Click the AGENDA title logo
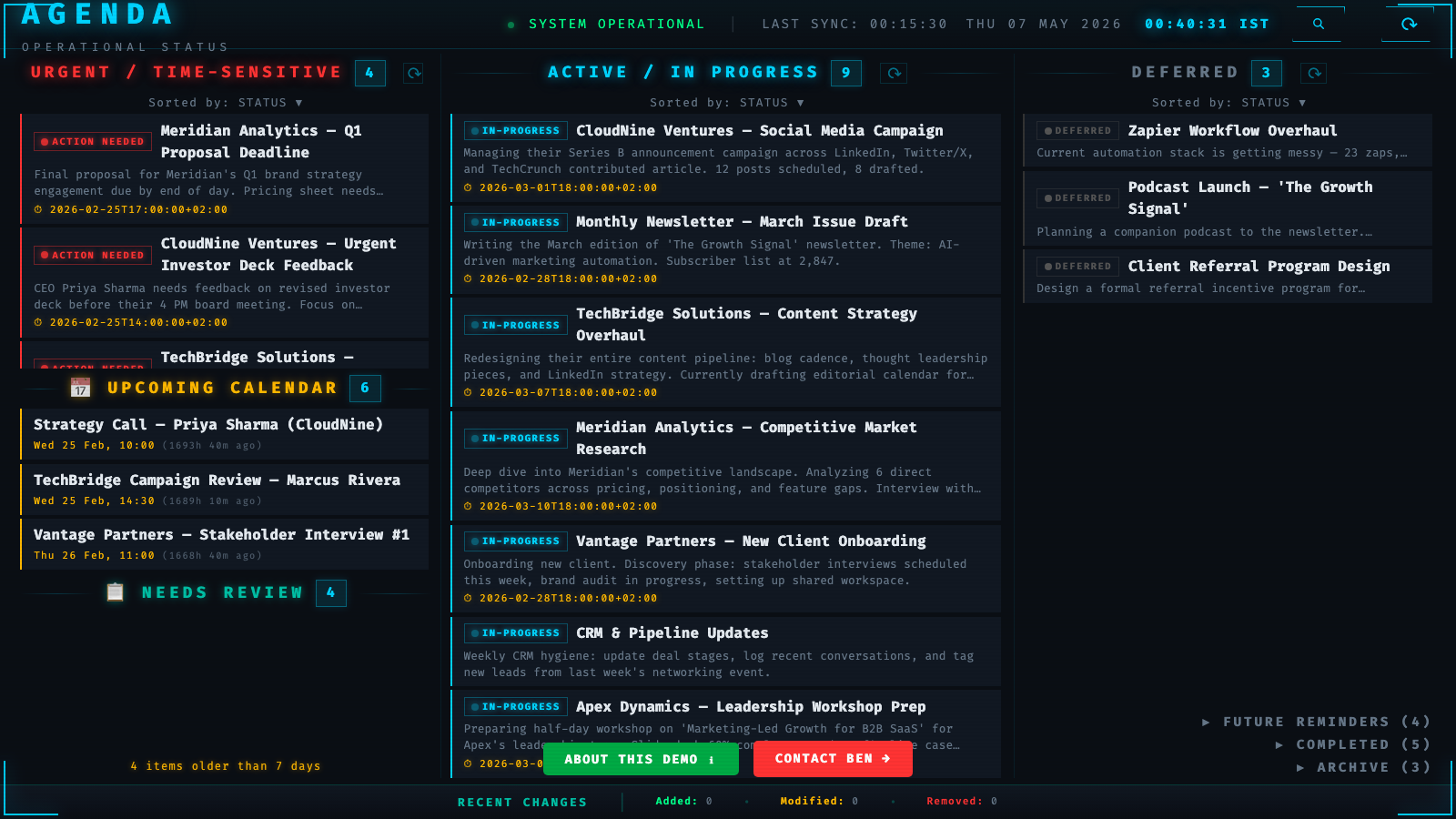This screenshot has width=1456, height=819. (97, 15)
